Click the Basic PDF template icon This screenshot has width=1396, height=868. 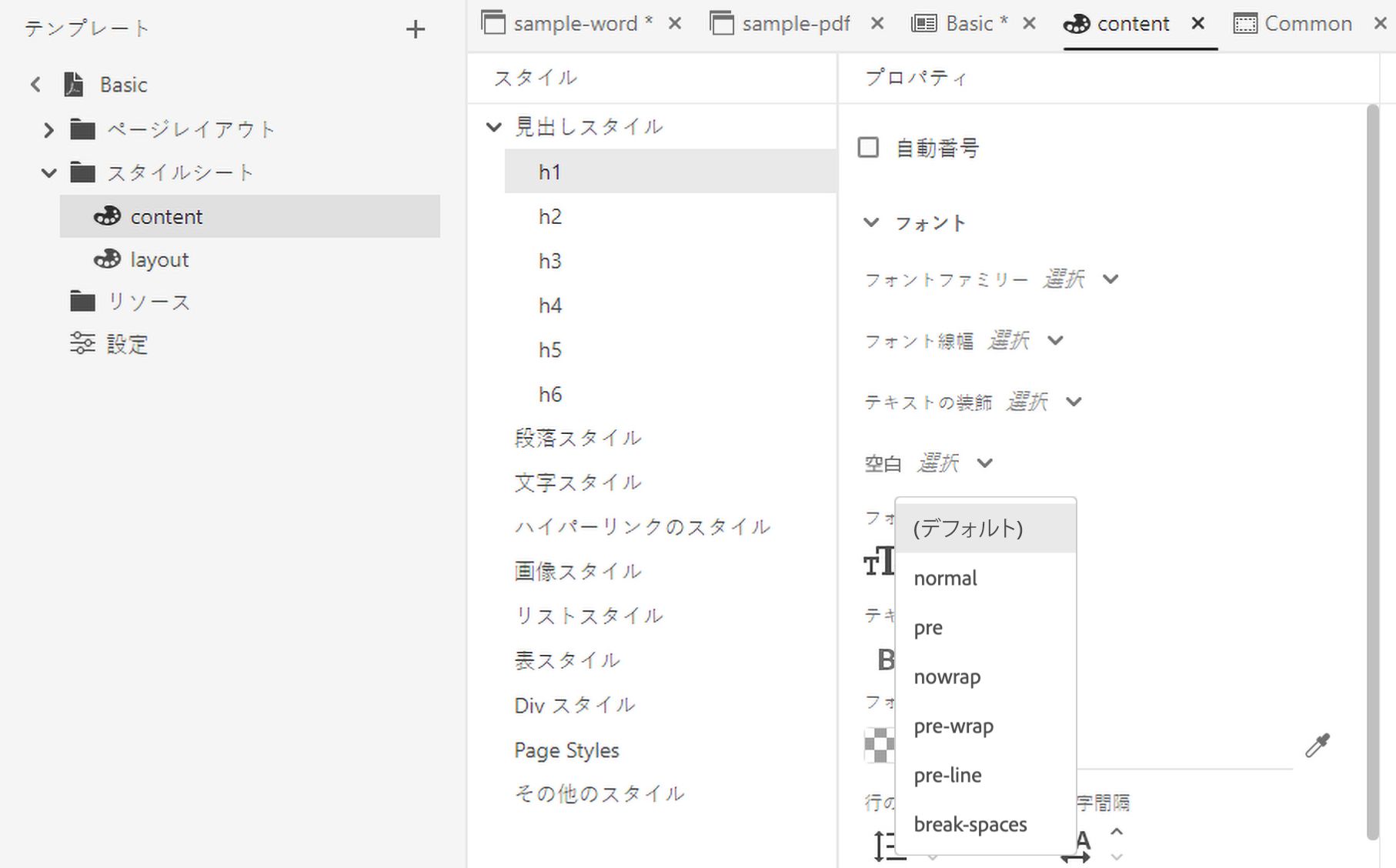coord(74,84)
